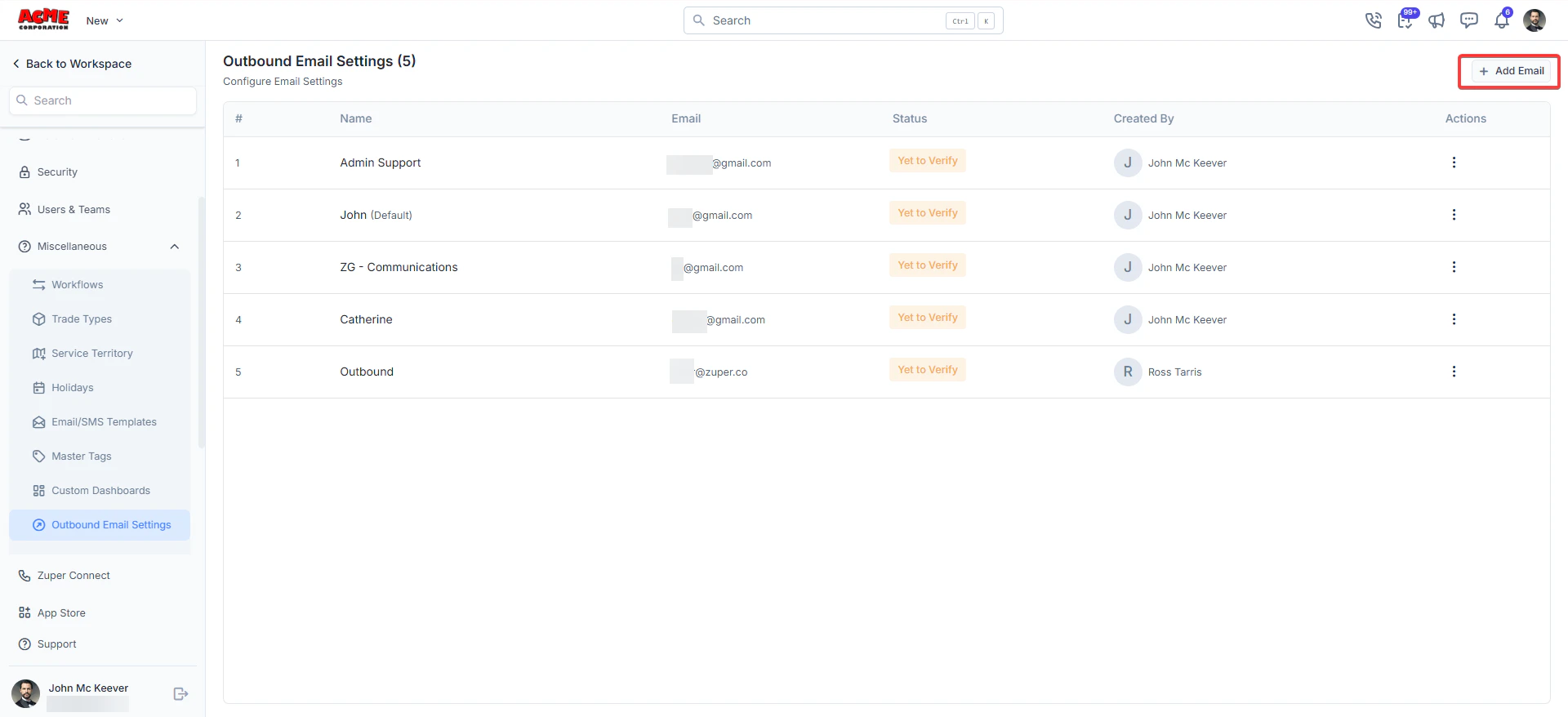
Task: Open Security settings
Action: (57, 172)
